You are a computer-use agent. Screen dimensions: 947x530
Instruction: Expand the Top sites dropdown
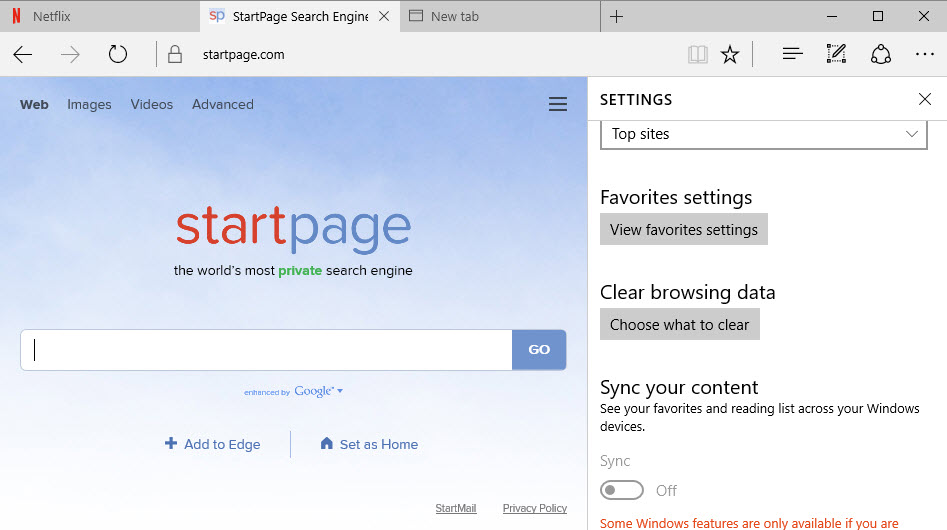764,134
